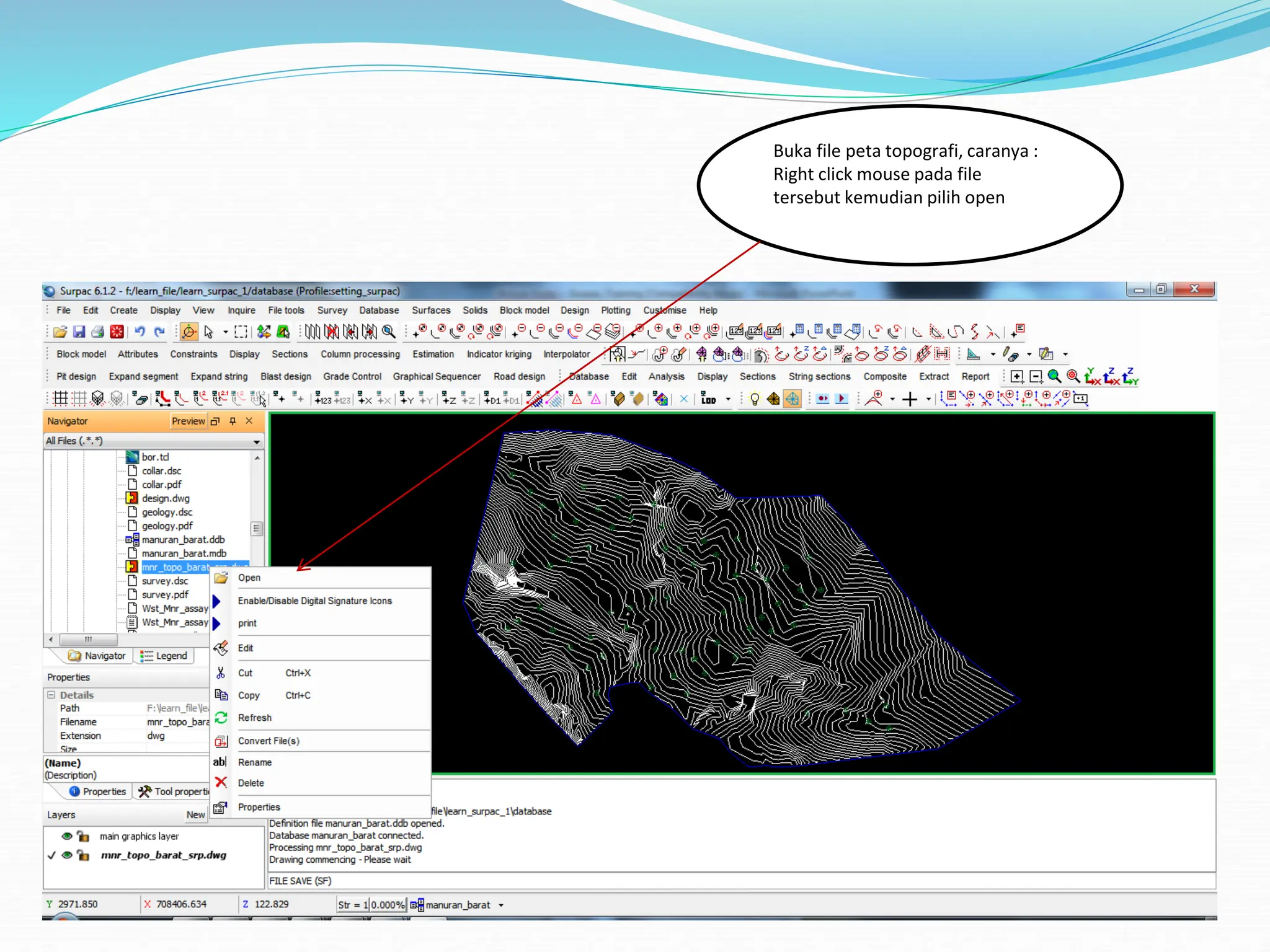This screenshot has height=952, width=1270.
Task: Click the Save file toolbar icon
Action: 79,332
